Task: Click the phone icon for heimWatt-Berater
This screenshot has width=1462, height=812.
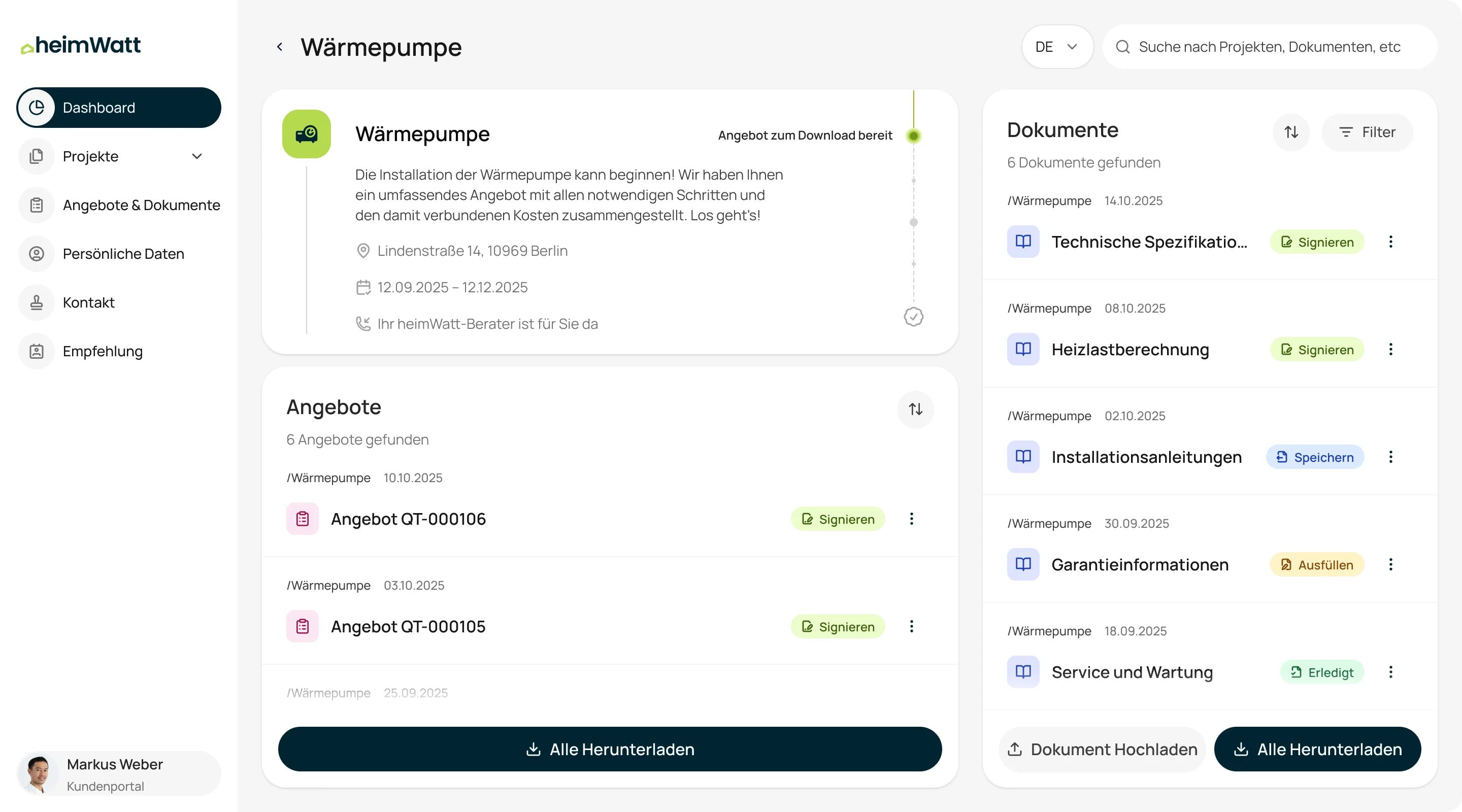Action: [x=363, y=323]
